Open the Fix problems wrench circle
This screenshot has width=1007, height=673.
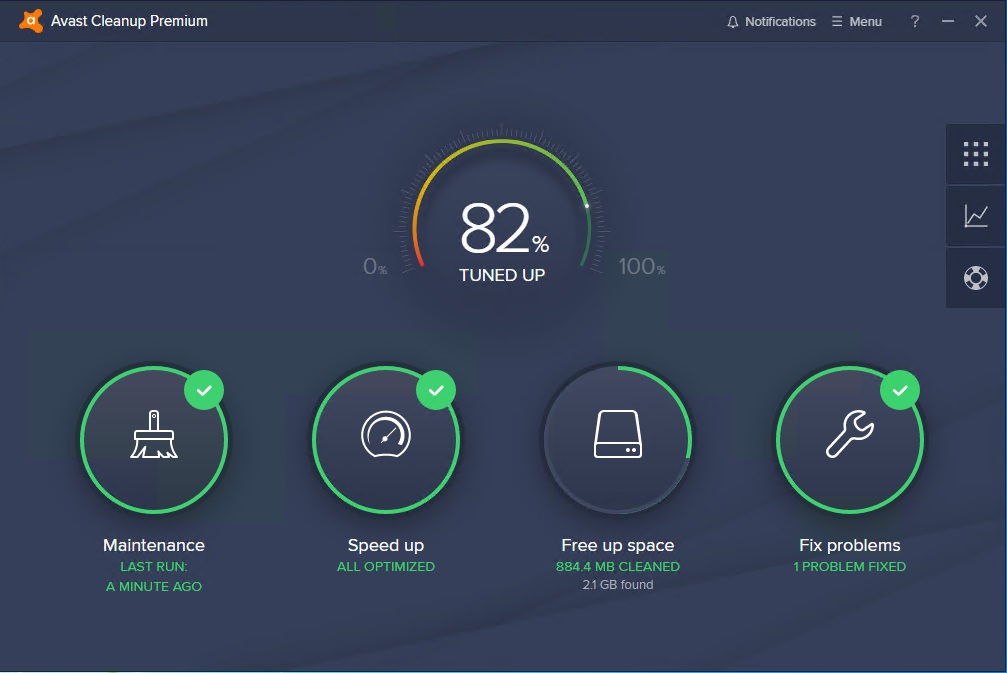pos(850,440)
